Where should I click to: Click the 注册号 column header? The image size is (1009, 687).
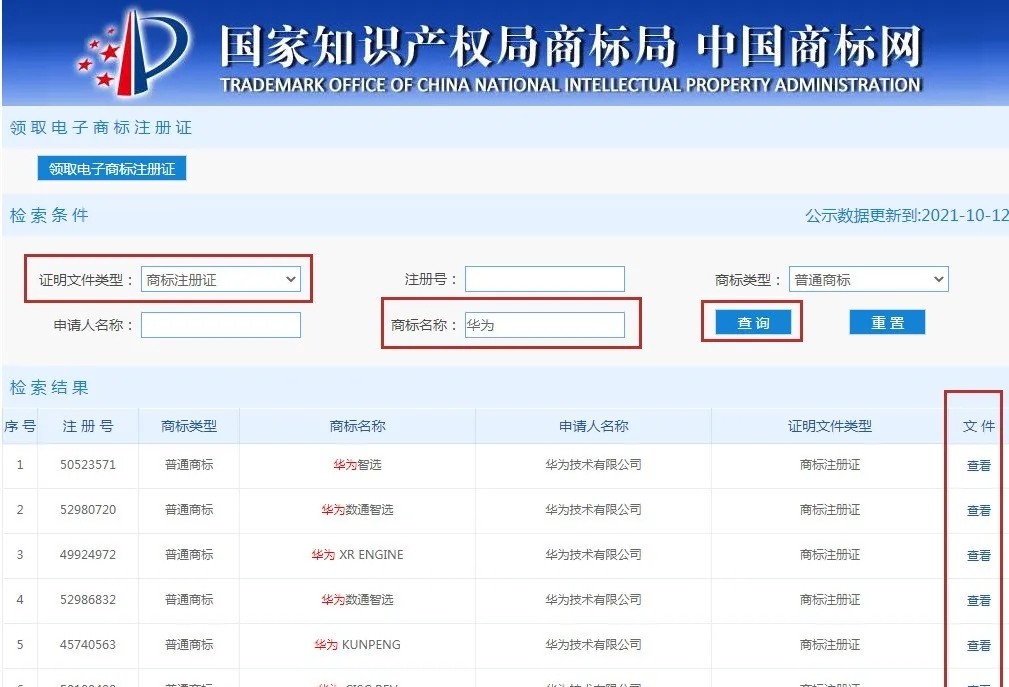click(88, 425)
